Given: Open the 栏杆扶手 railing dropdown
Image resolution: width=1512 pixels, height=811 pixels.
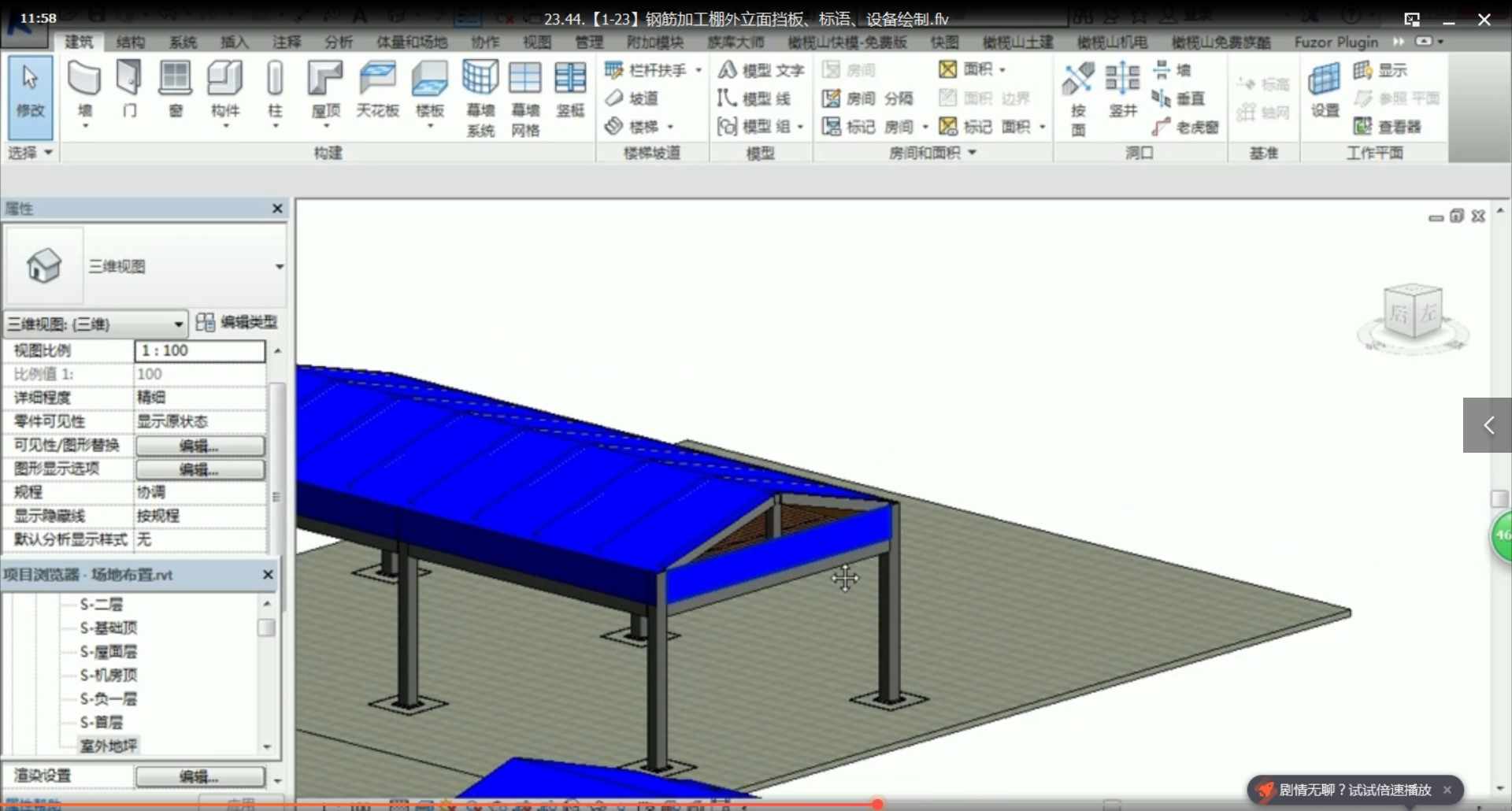Looking at the screenshot, I should click(700, 70).
